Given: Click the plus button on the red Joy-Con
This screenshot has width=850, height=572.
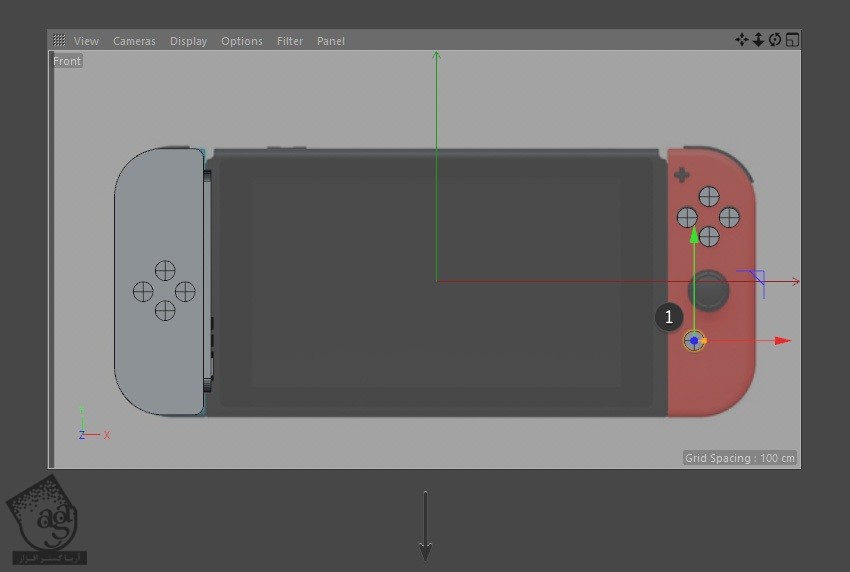Looking at the screenshot, I should [x=682, y=175].
